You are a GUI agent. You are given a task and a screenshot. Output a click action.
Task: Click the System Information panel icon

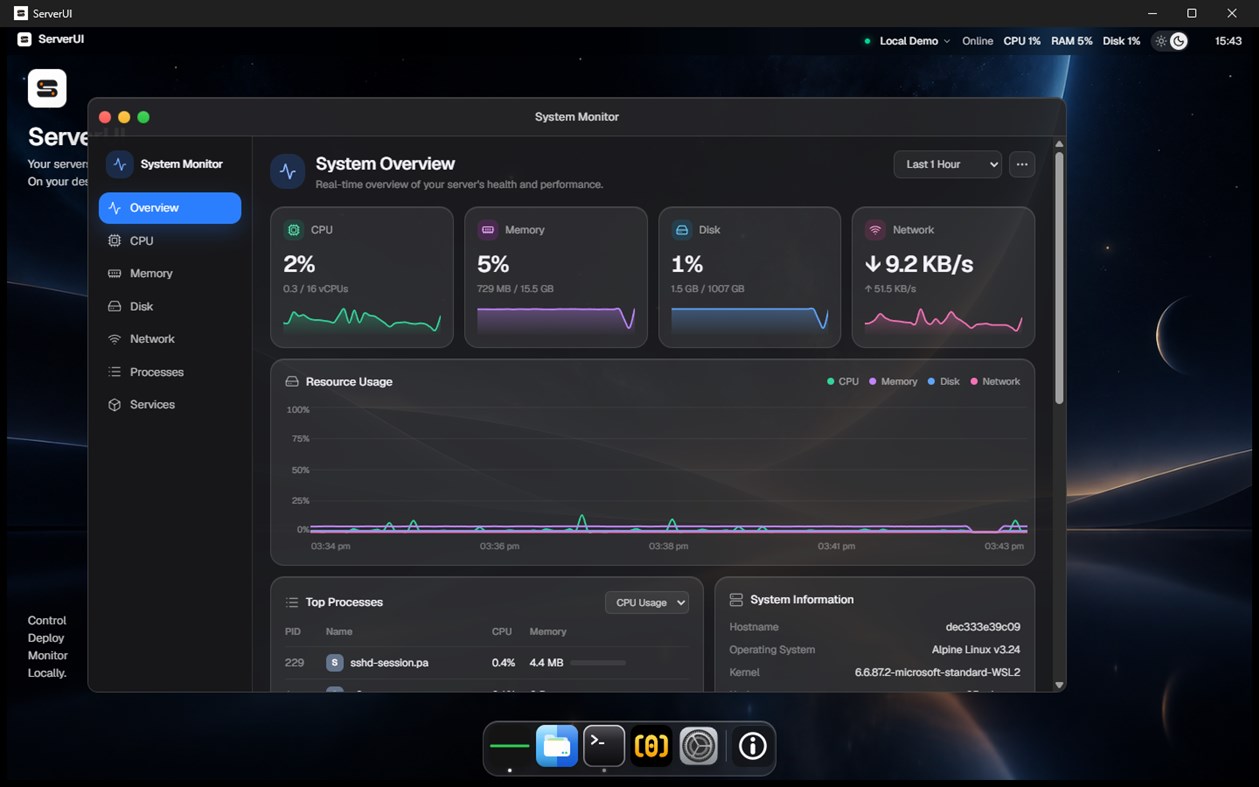(736, 600)
